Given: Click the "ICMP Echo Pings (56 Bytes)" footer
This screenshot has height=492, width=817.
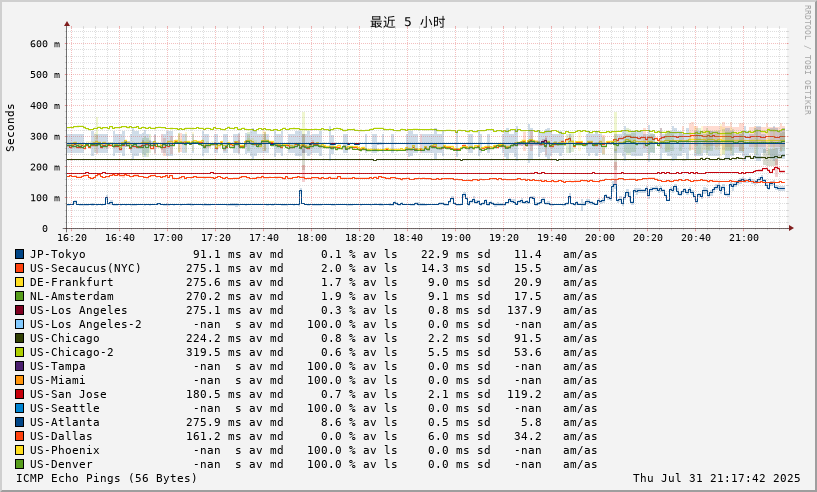Looking at the screenshot, I should 106,478.
